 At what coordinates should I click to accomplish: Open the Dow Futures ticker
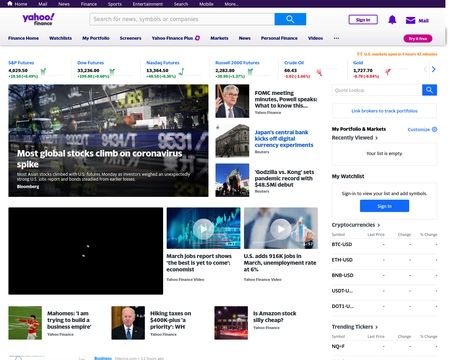pyautogui.click(x=90, y=63)
